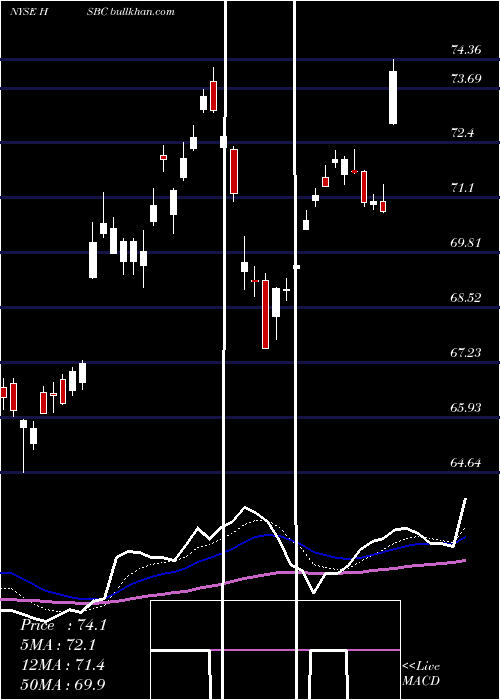The width and height of the screenshot is (500, 700).
Task: Click the 64.64 price level label
Action: (466, 462)
